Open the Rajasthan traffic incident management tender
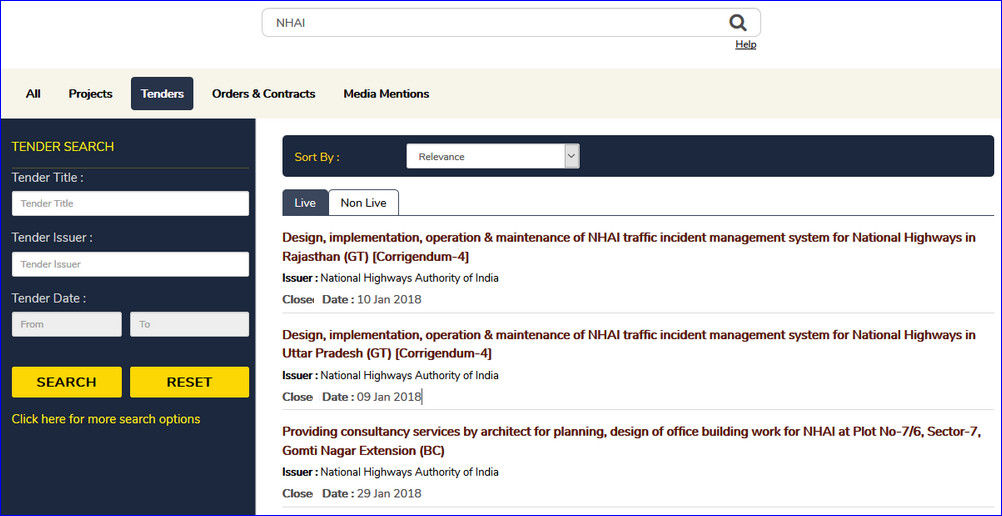This screenshot has width=1002, height=516. [628, 247]
